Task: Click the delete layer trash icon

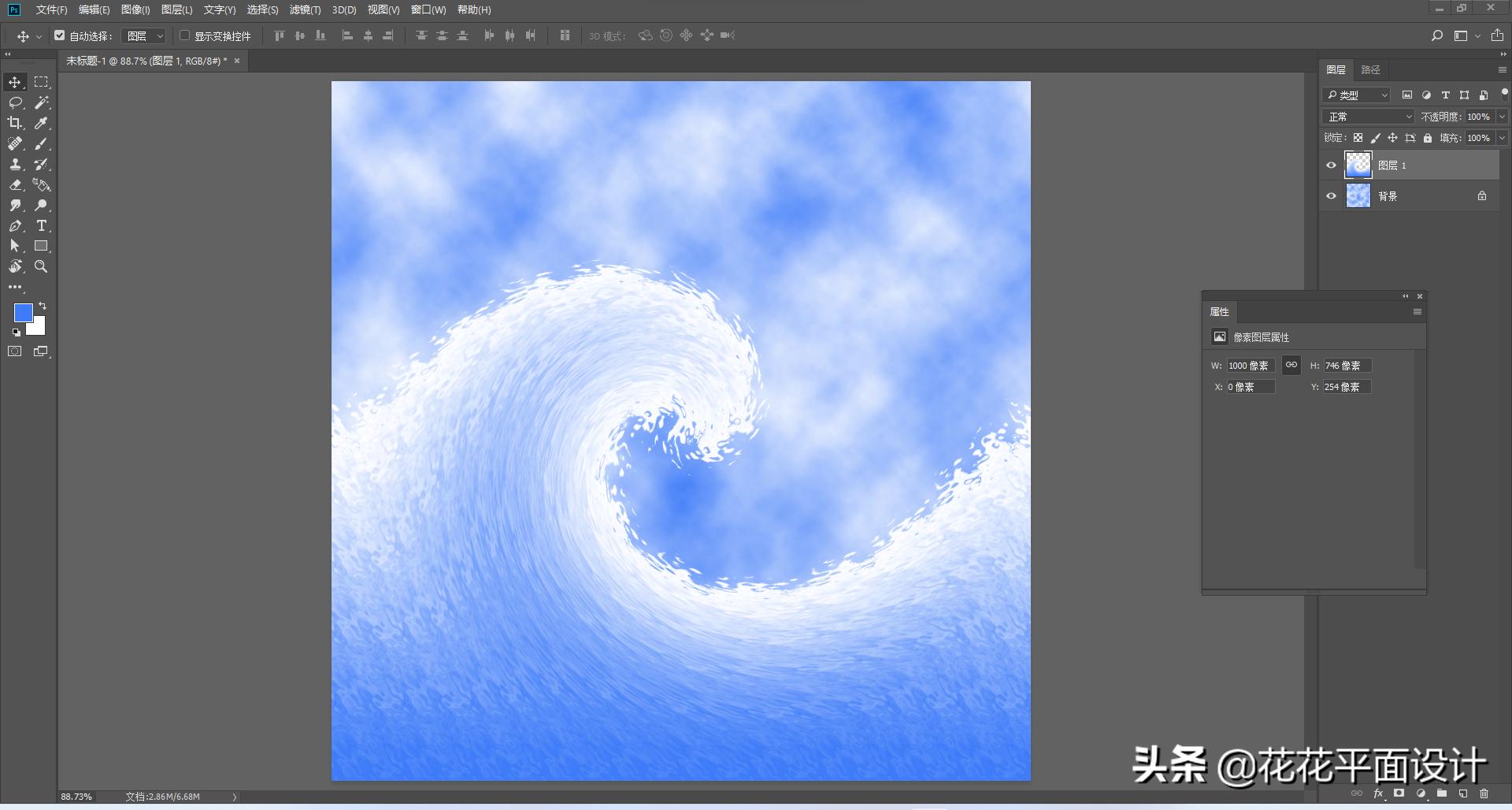Action: (x=1484, y=793)
